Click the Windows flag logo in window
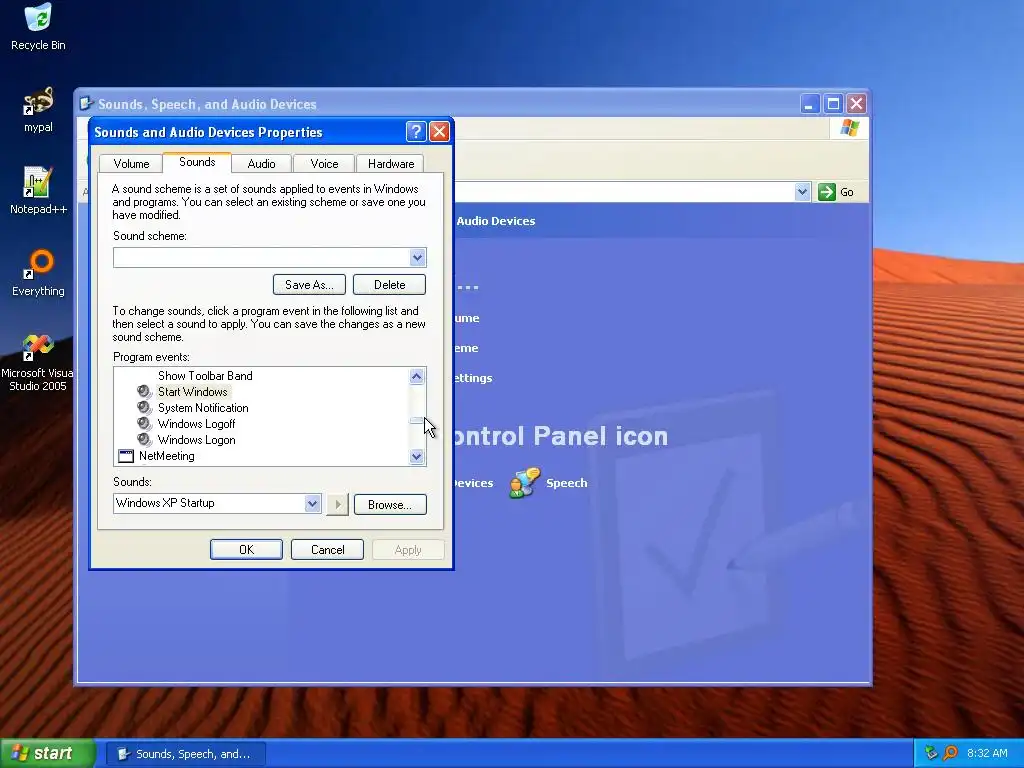This screenshot has height=768, width=1024. (850, 127)
